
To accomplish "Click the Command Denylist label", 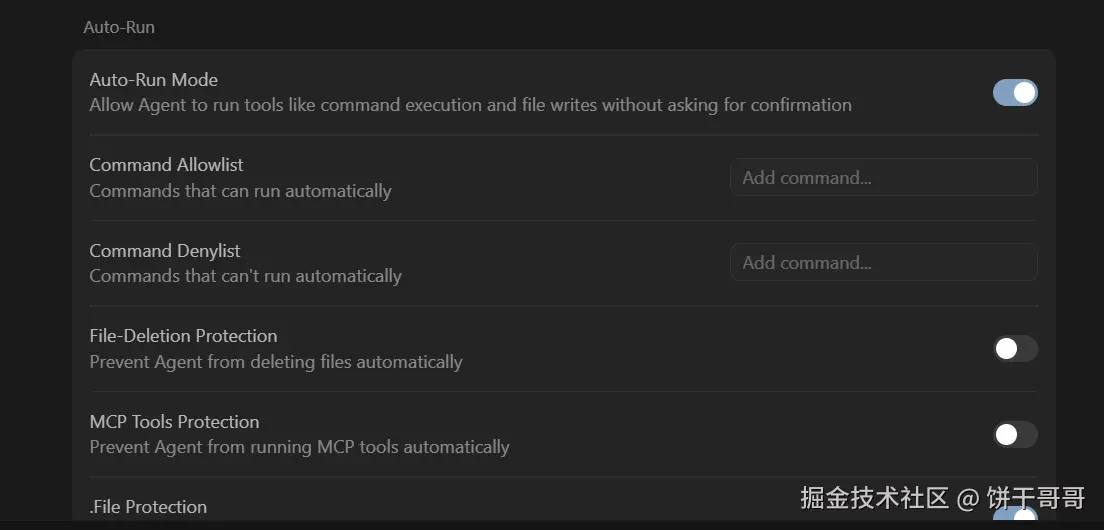I will [165, 251].
